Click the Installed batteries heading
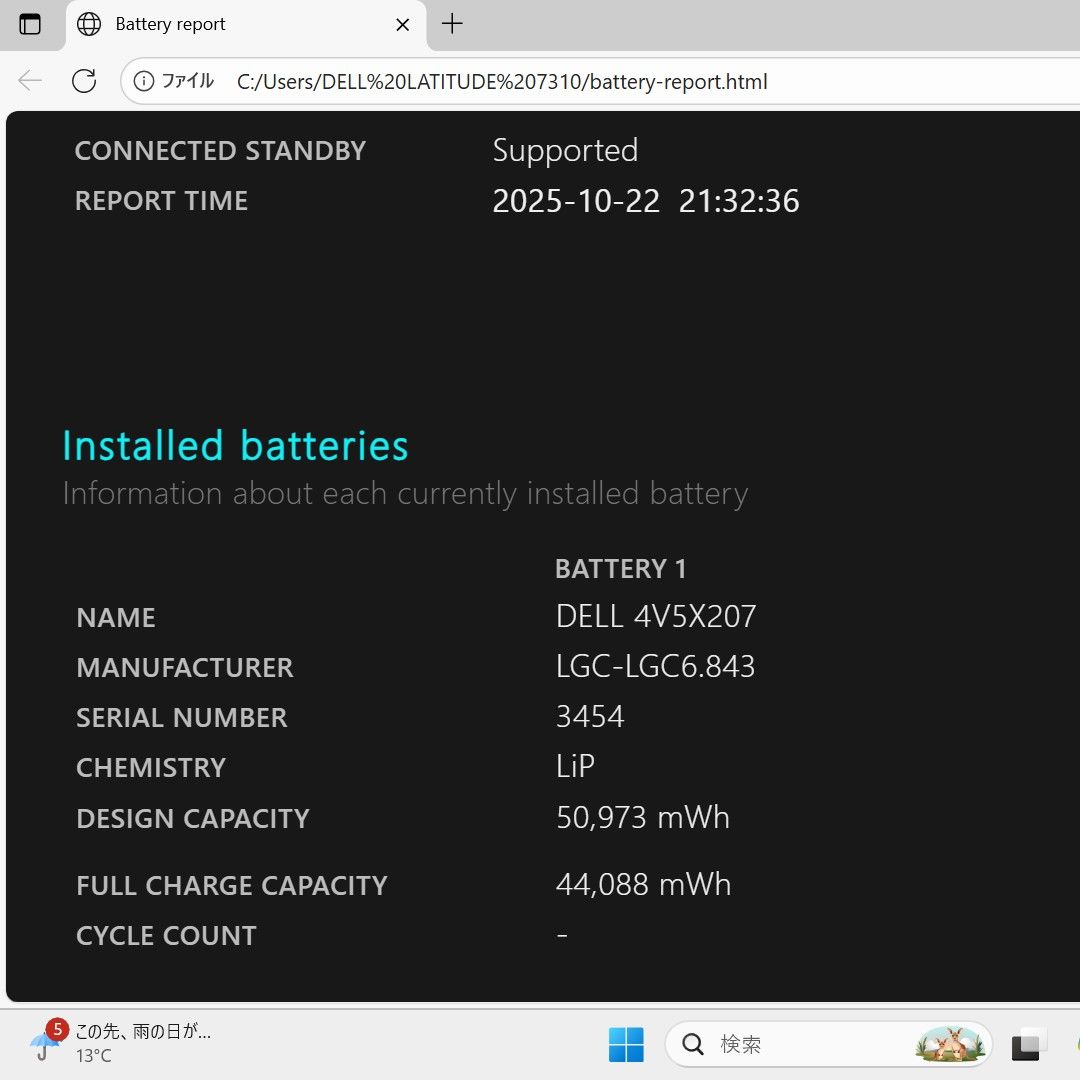Screen dimensions: 1080x1080 pos(235,445)
